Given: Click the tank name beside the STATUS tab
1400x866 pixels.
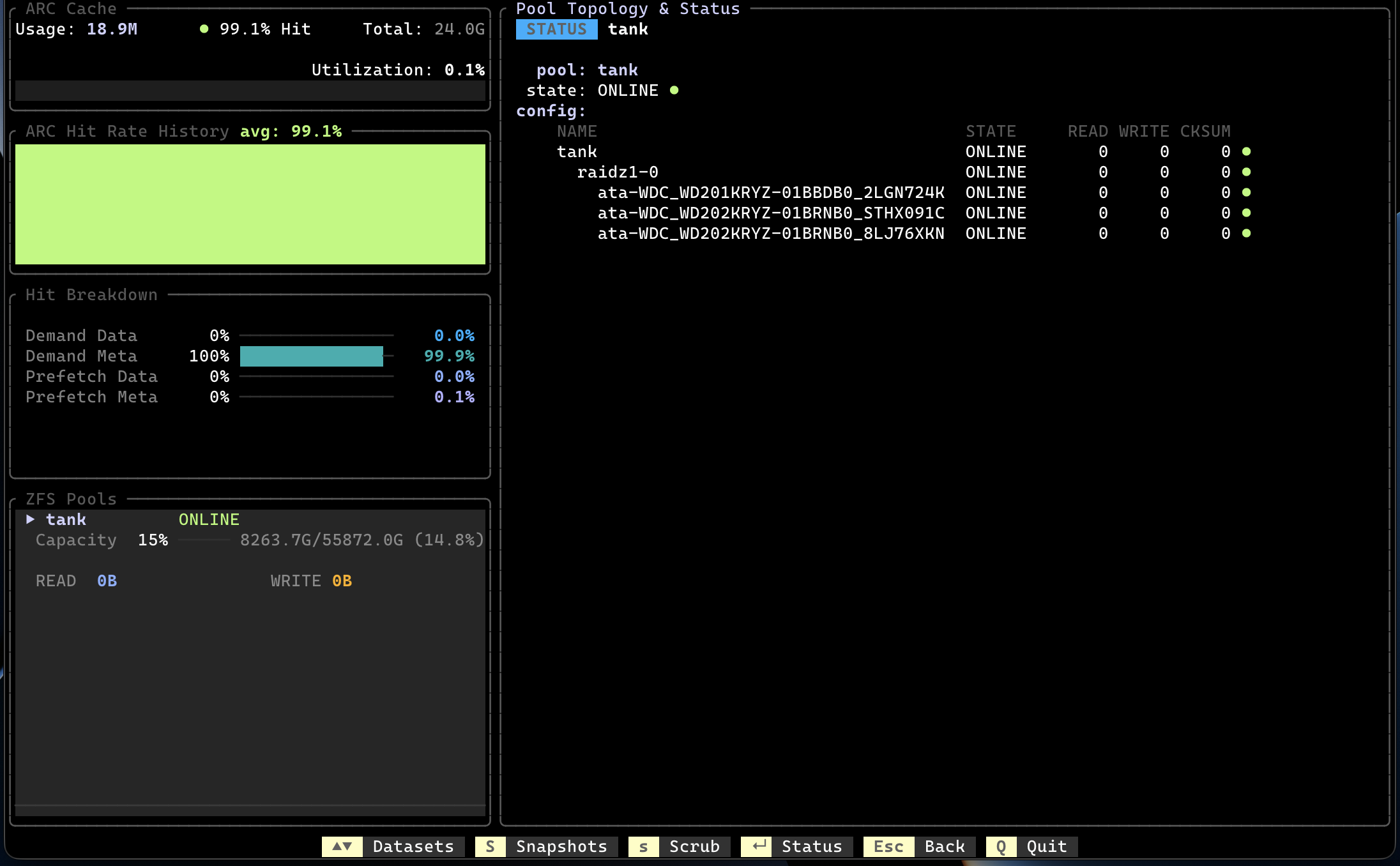Looking at the screenshot, I should 628,29.
